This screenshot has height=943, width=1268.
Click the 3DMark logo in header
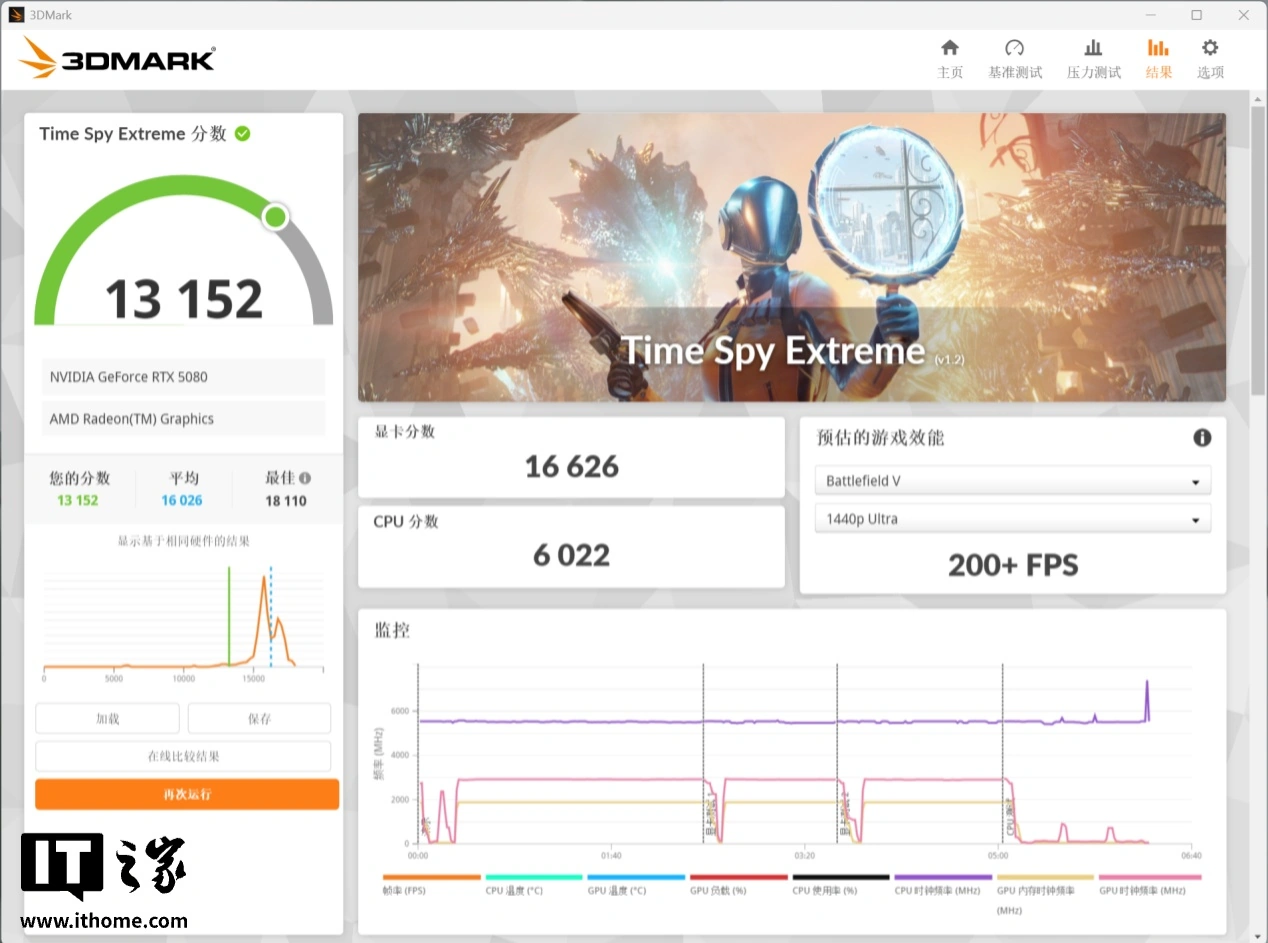tap(117, 59)
